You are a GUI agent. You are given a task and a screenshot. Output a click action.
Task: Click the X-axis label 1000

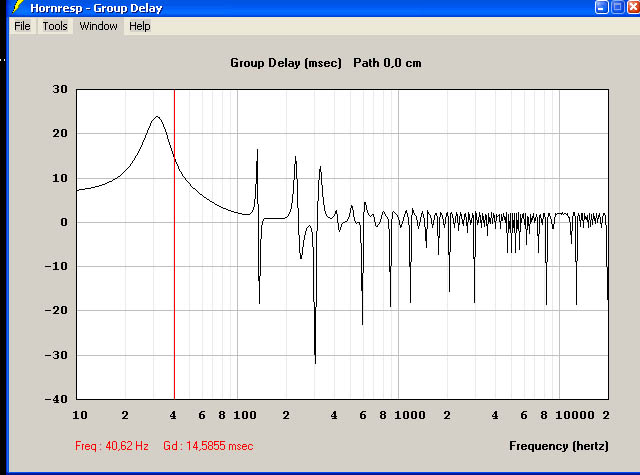click(x=409, y=415)
